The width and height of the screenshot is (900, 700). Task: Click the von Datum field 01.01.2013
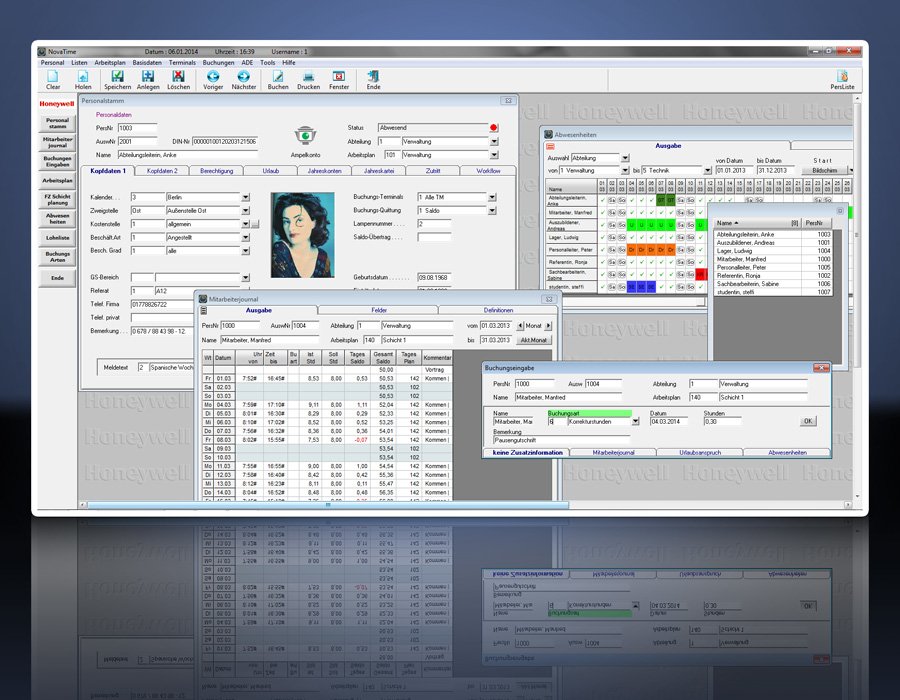734,170
